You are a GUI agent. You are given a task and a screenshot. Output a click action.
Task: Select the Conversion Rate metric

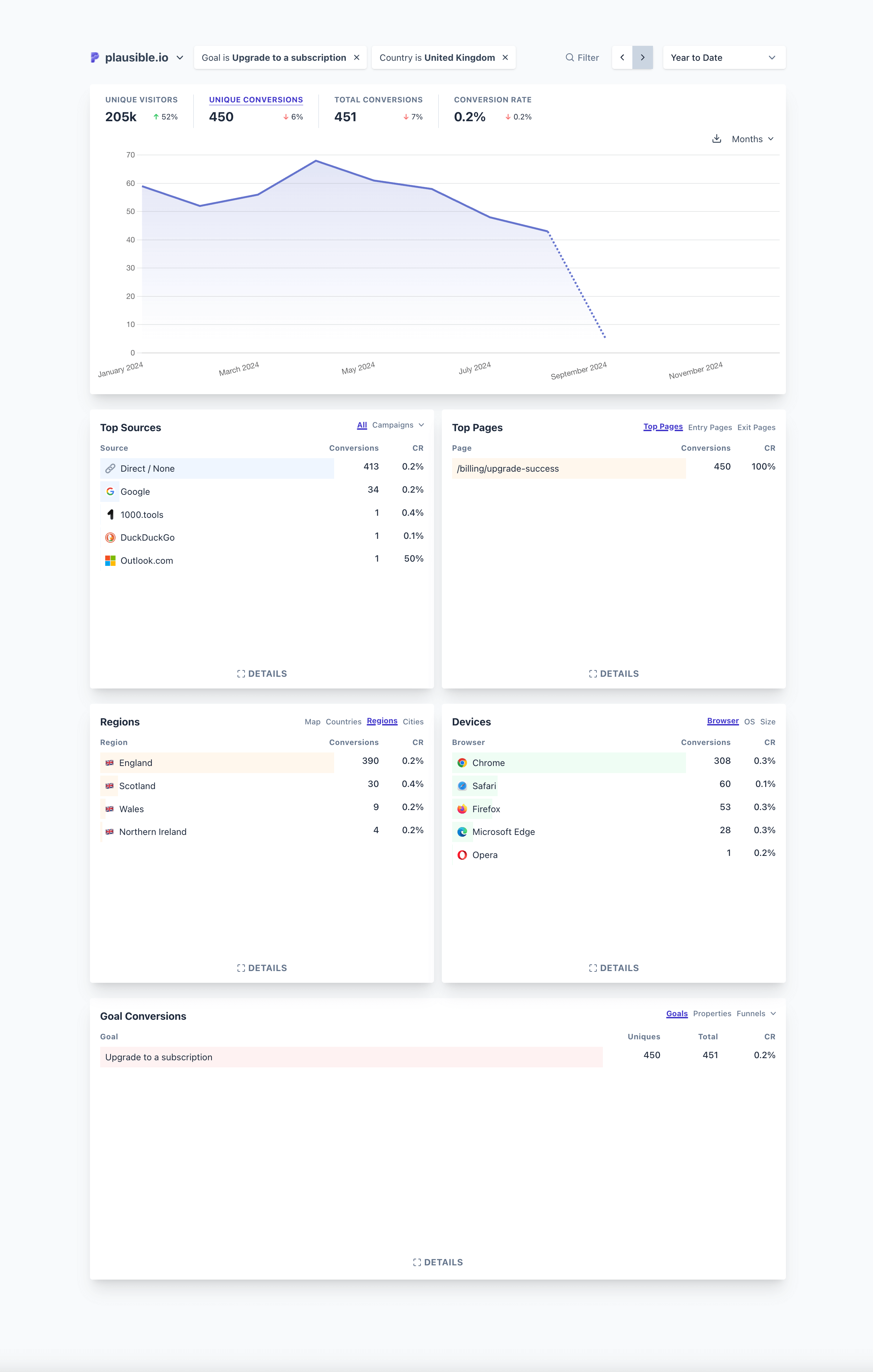pos(493,109)
